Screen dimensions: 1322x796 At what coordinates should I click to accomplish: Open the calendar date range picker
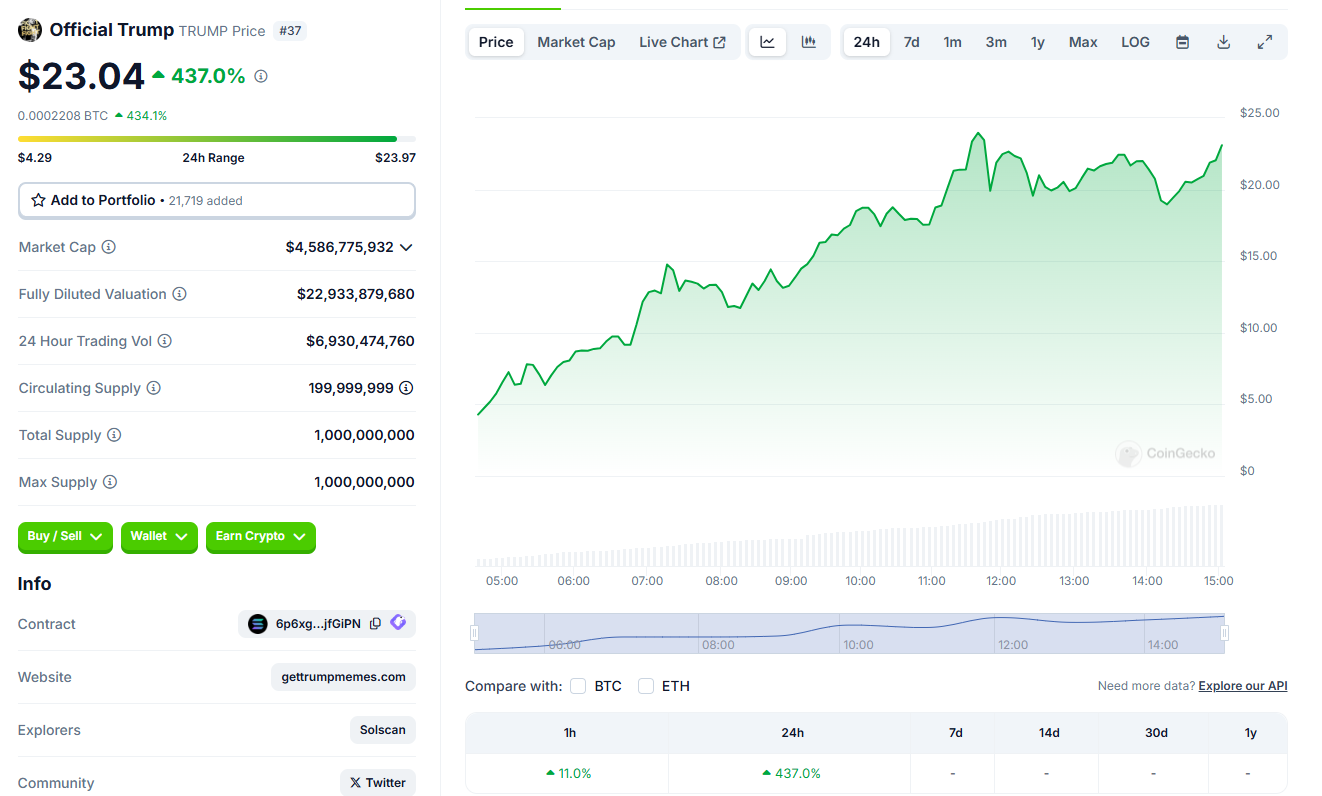(1182, 42)
